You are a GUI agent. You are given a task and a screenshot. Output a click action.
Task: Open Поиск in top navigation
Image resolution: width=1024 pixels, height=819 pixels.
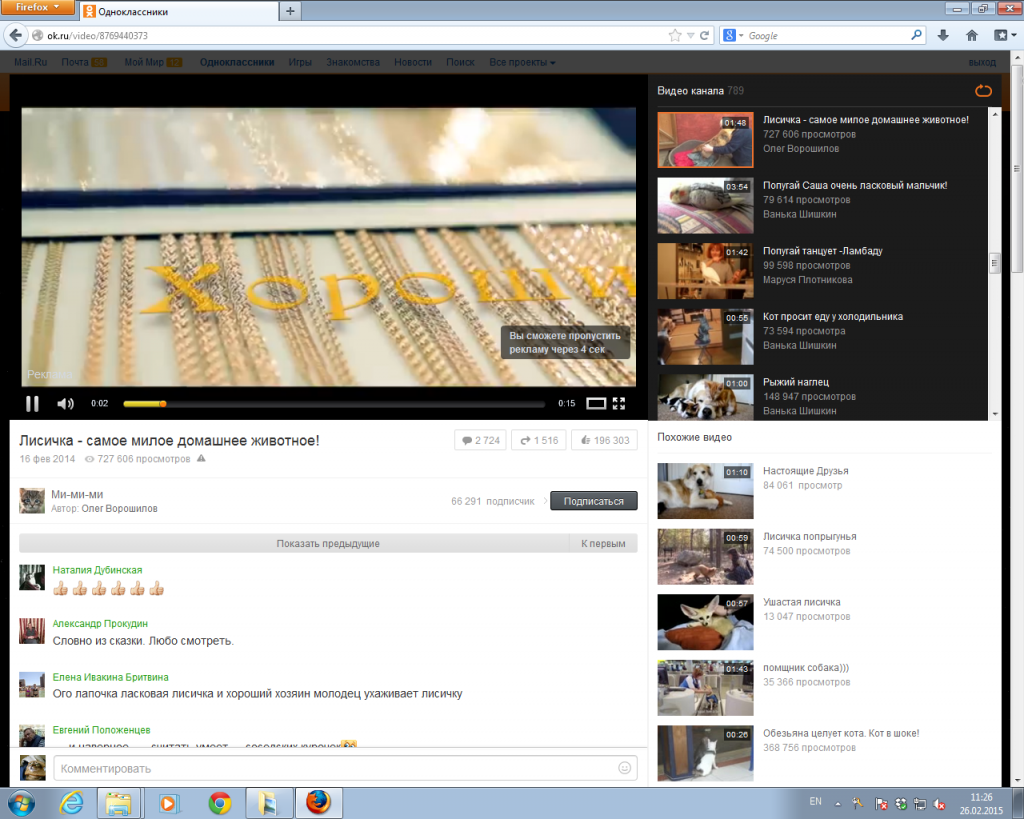(460, 62)
